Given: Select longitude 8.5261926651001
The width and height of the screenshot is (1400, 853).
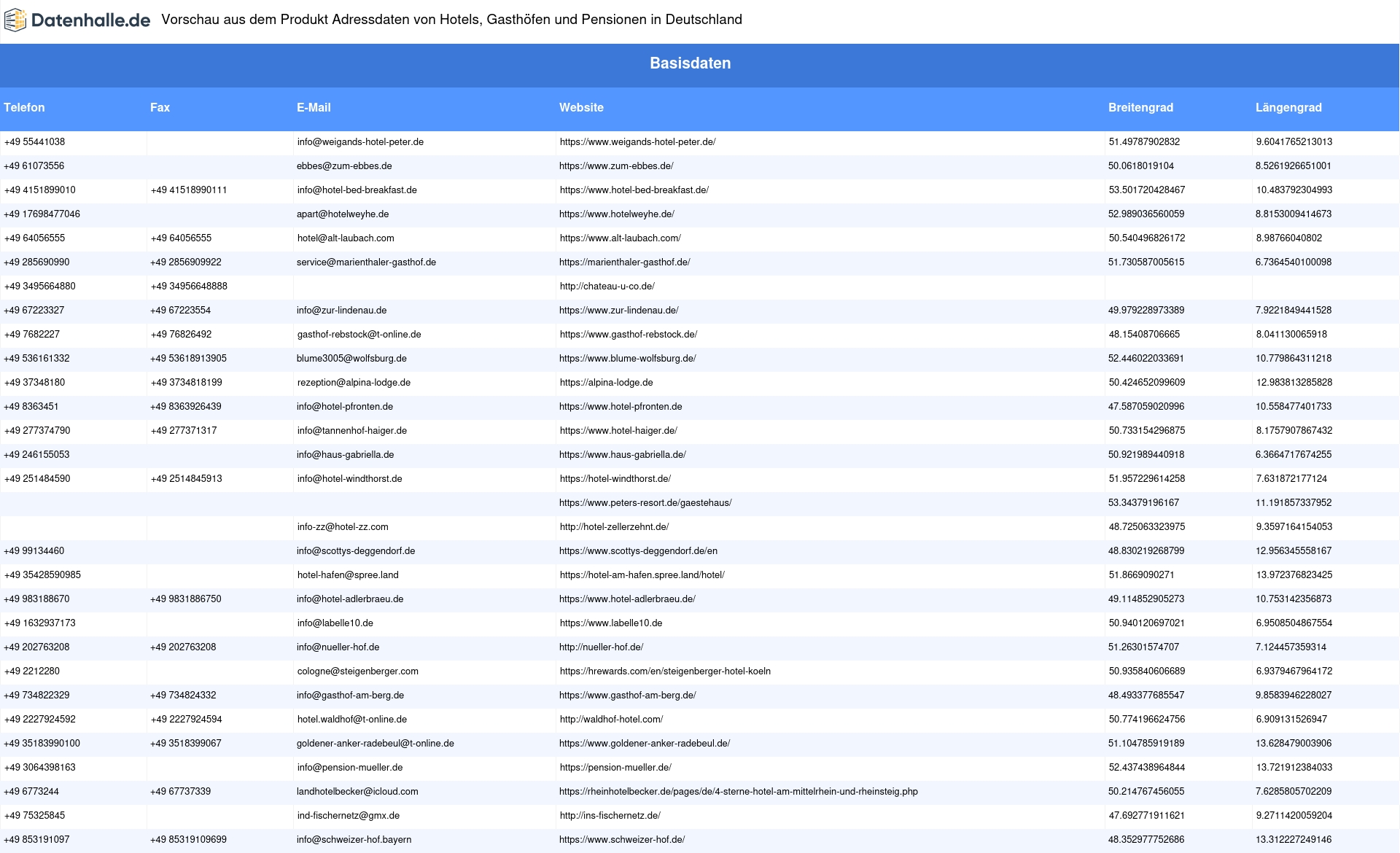Looking at the screenshot, I should point(1294,166).
